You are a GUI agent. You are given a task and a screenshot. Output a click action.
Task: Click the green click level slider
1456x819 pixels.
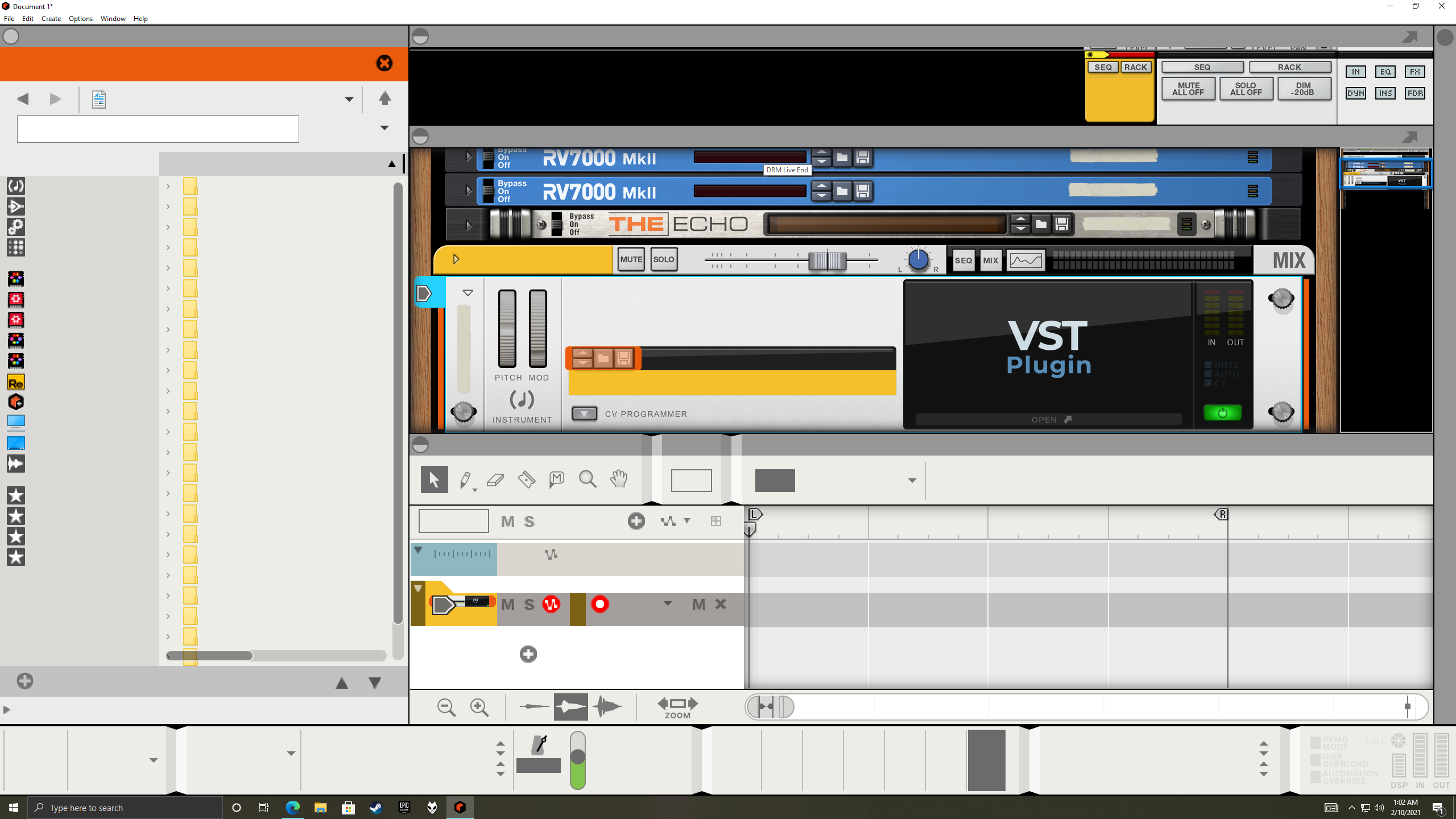pyautogui.click(x=577, y=760)
